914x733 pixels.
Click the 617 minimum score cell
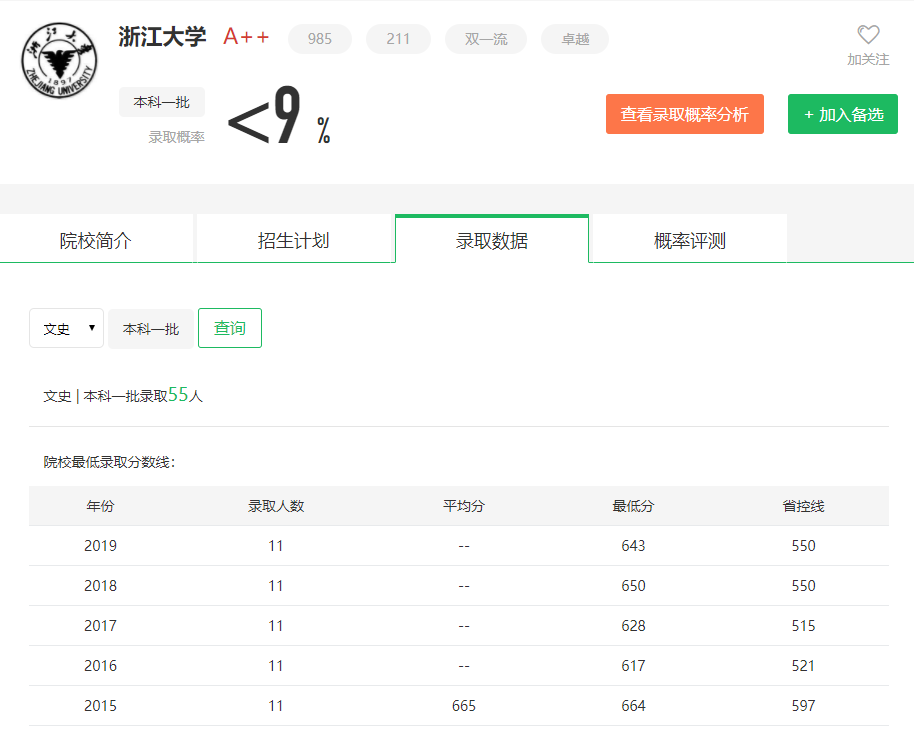tap(633, 665)
